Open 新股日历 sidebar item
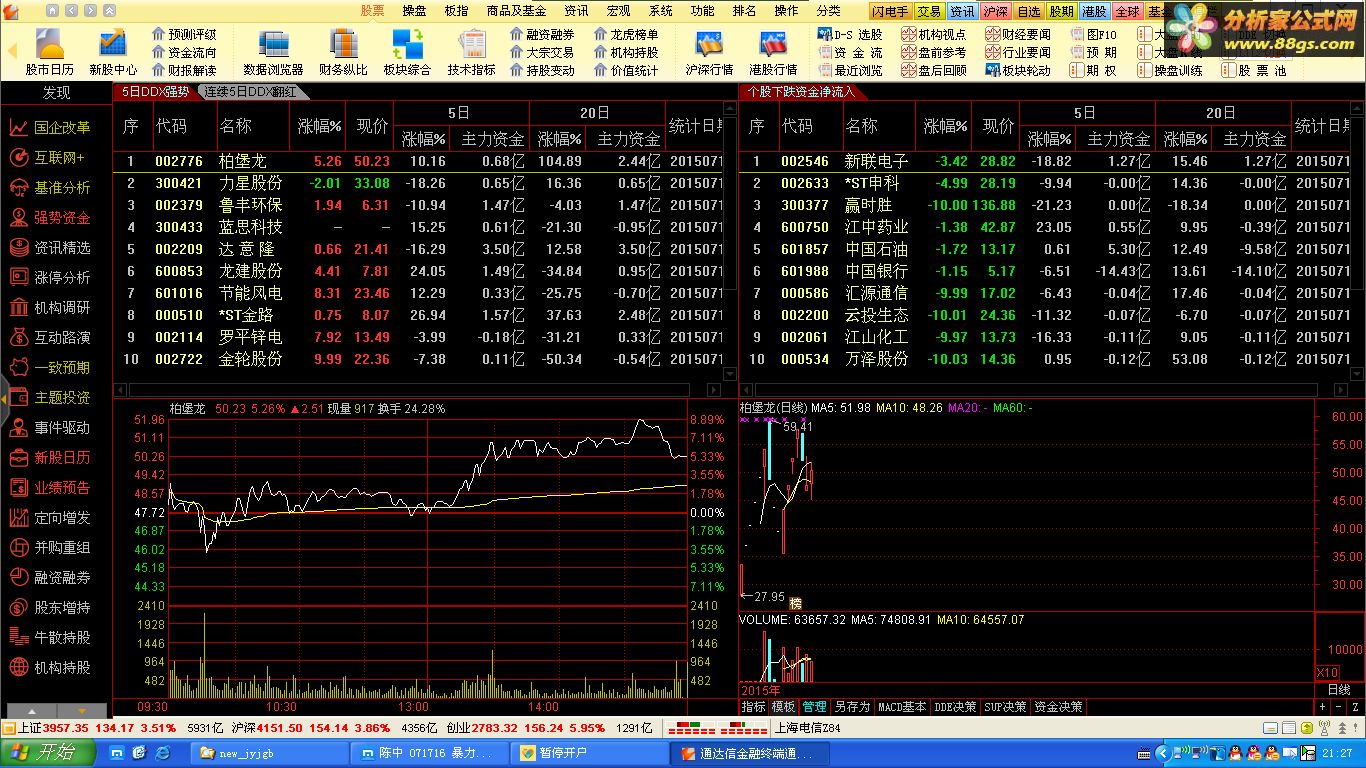The height and width of the screenshot is (768, 1366). point(52,457)
